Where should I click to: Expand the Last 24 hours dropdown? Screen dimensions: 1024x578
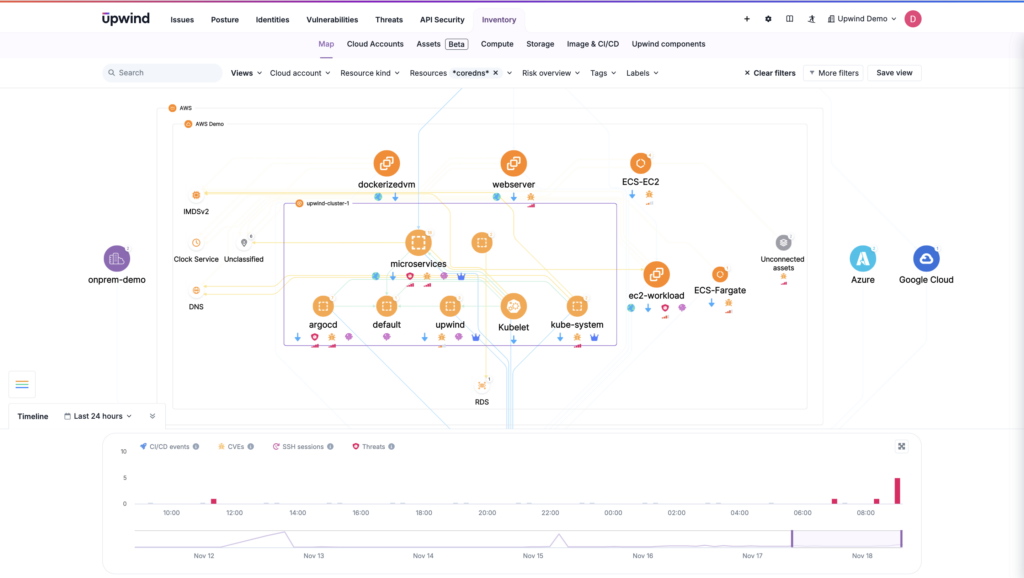(98, 416)
